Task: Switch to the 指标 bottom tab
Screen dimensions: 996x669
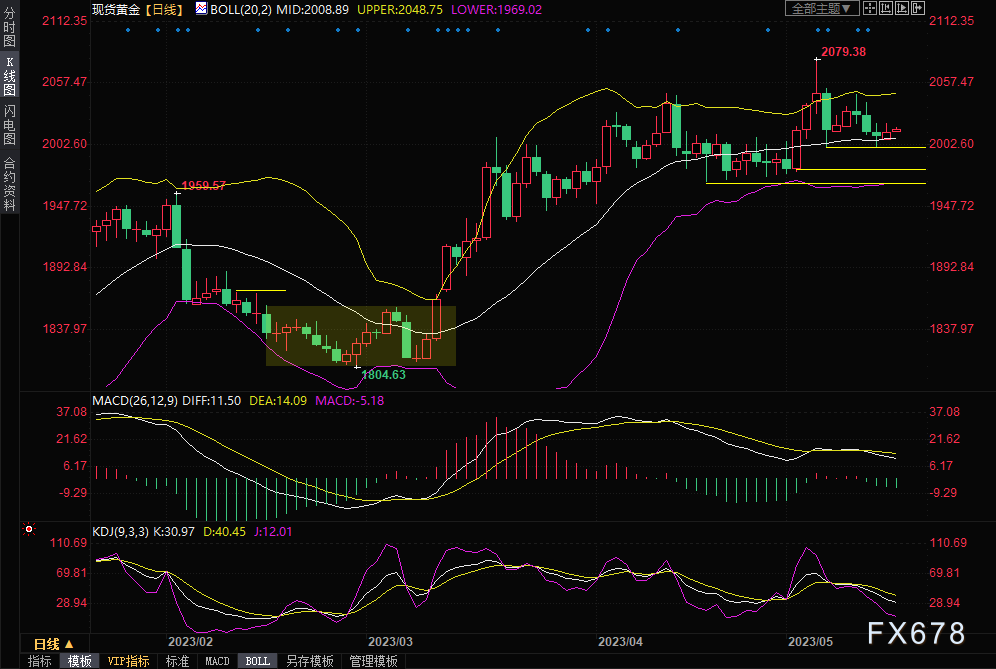Action: pyautogui.click(x=40, y=661)
